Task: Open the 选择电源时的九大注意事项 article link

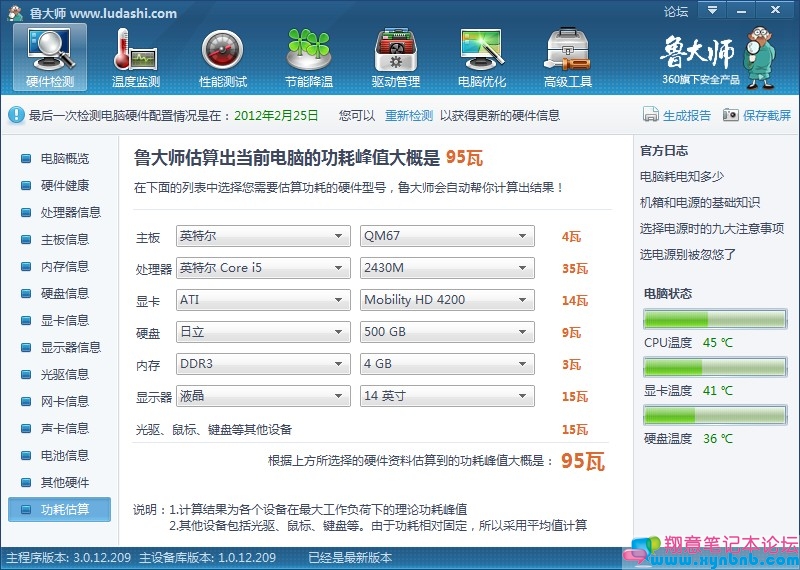Action: coord(712,229)
